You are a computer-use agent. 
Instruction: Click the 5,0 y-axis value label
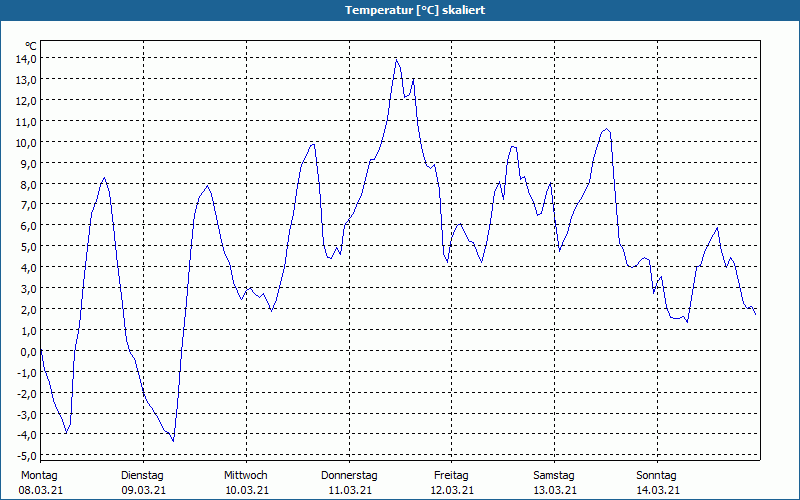(x=28, y=247)
